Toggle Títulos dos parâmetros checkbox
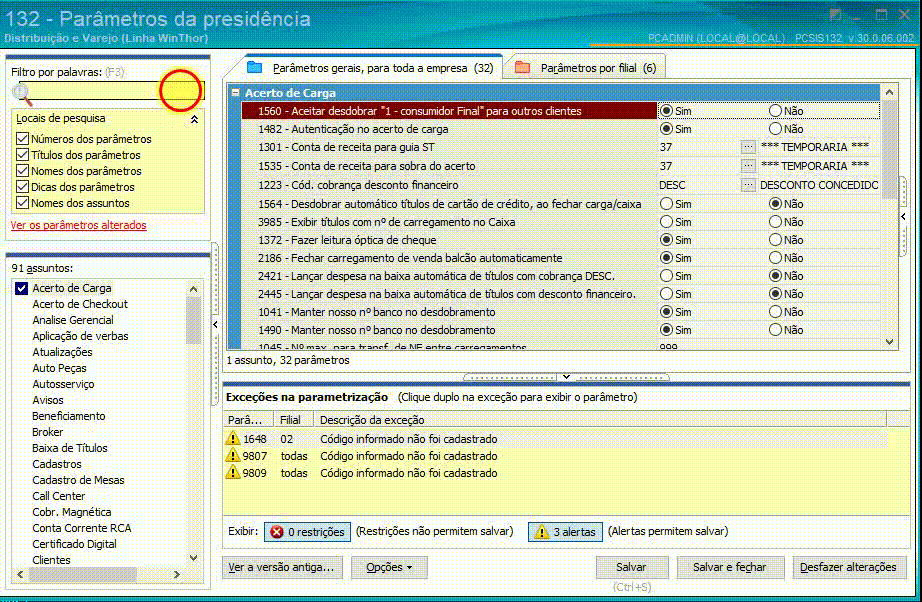The height and width of the screenshot is (602, 922). coord(22,155)
